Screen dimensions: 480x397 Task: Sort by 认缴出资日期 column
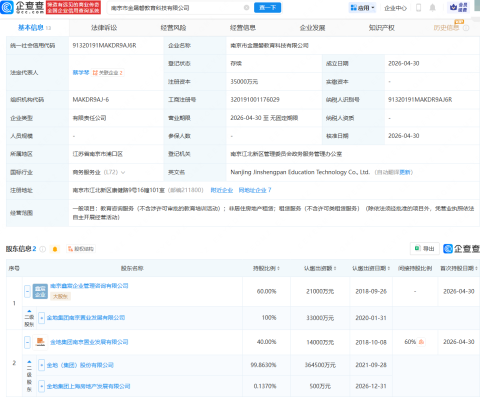click(x=371, y=268)
